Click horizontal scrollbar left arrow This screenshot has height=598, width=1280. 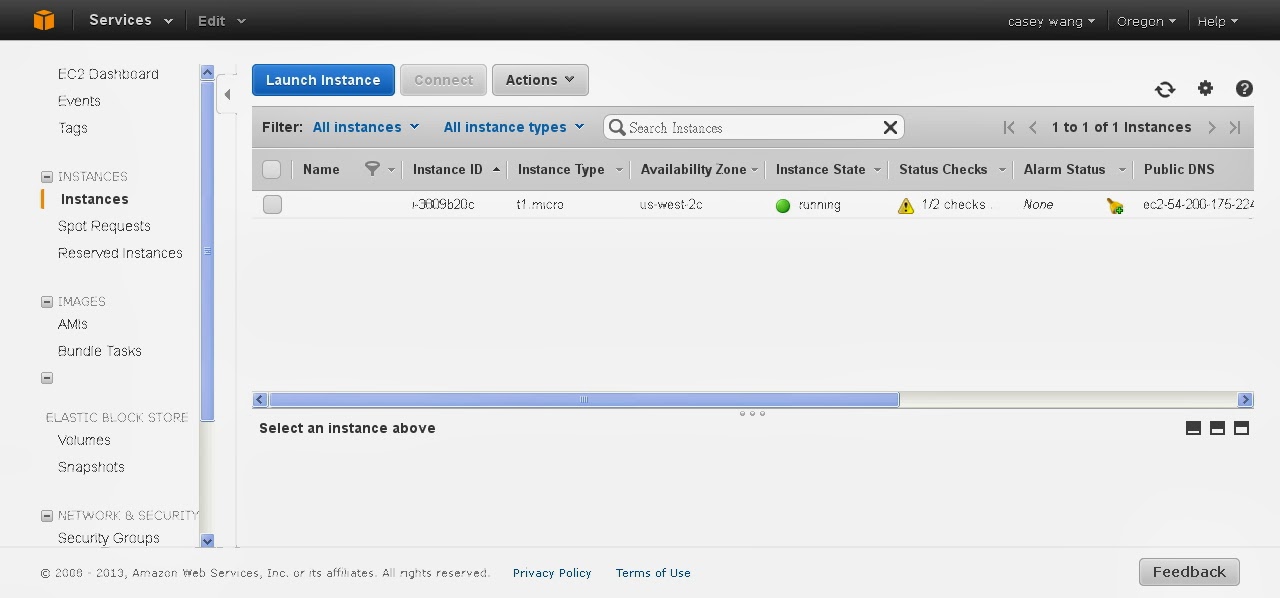point(260,400)
